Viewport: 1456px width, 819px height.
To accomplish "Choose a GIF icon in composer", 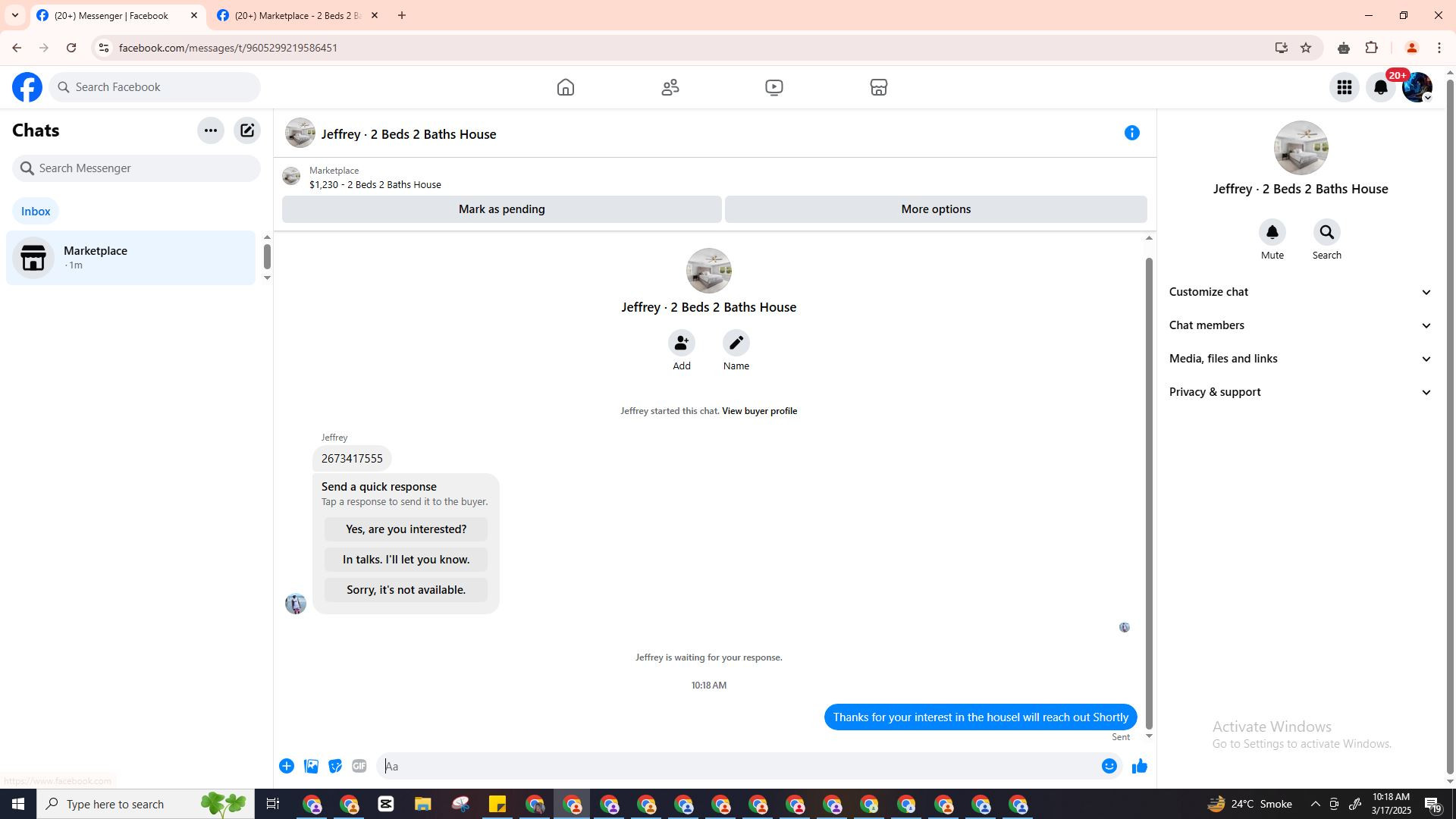I will tap(359, 766).
